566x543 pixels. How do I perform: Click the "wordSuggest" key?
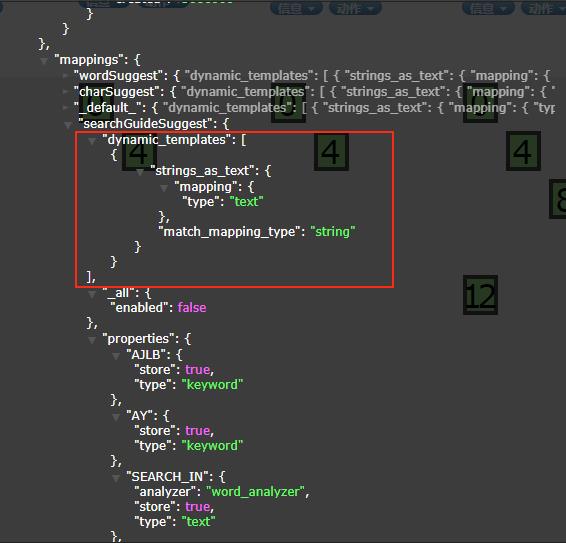[118, 76]
